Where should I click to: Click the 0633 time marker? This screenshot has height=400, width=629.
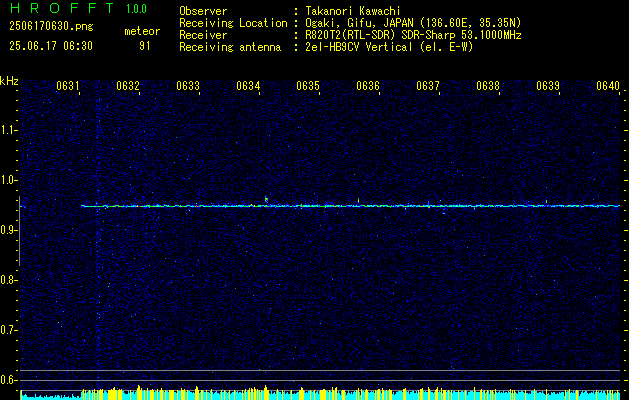click(188, 86)
